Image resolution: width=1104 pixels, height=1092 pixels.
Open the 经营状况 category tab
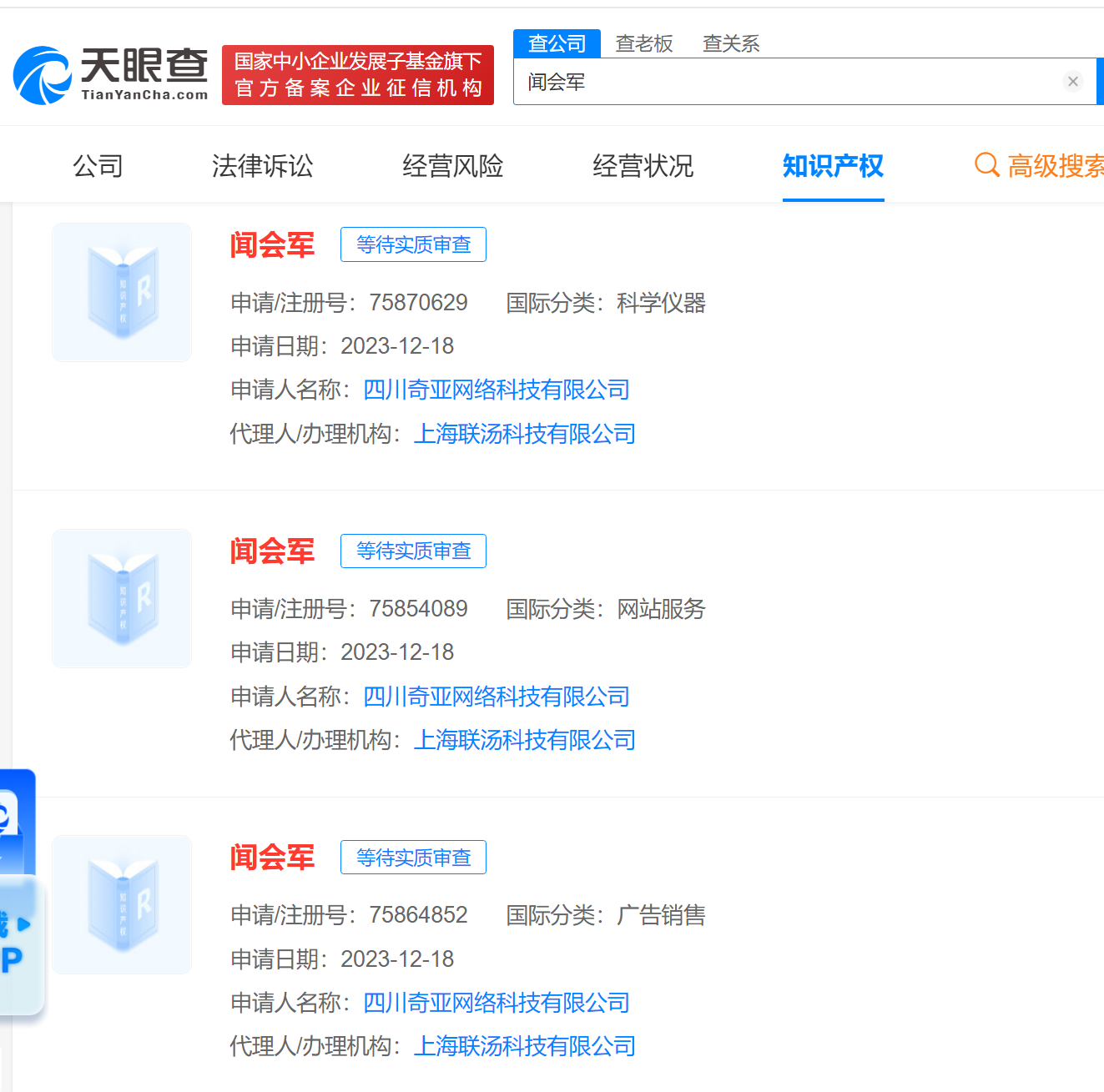click(643, 166)
